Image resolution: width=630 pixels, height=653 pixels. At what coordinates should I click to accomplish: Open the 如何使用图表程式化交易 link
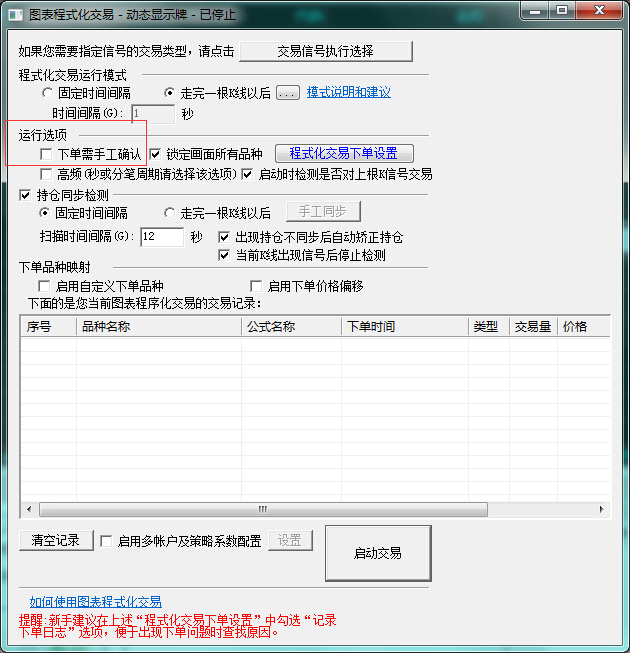pyautogui.click(x=95, y=601)
